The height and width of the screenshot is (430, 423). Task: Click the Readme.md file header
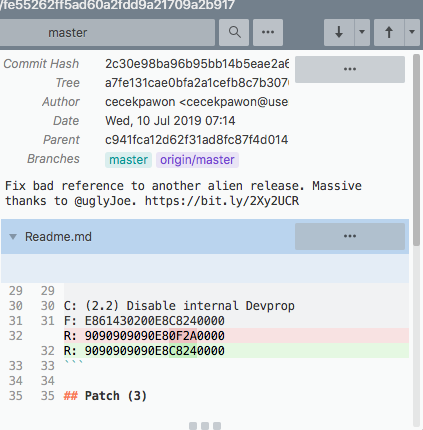tap(205, 236)
